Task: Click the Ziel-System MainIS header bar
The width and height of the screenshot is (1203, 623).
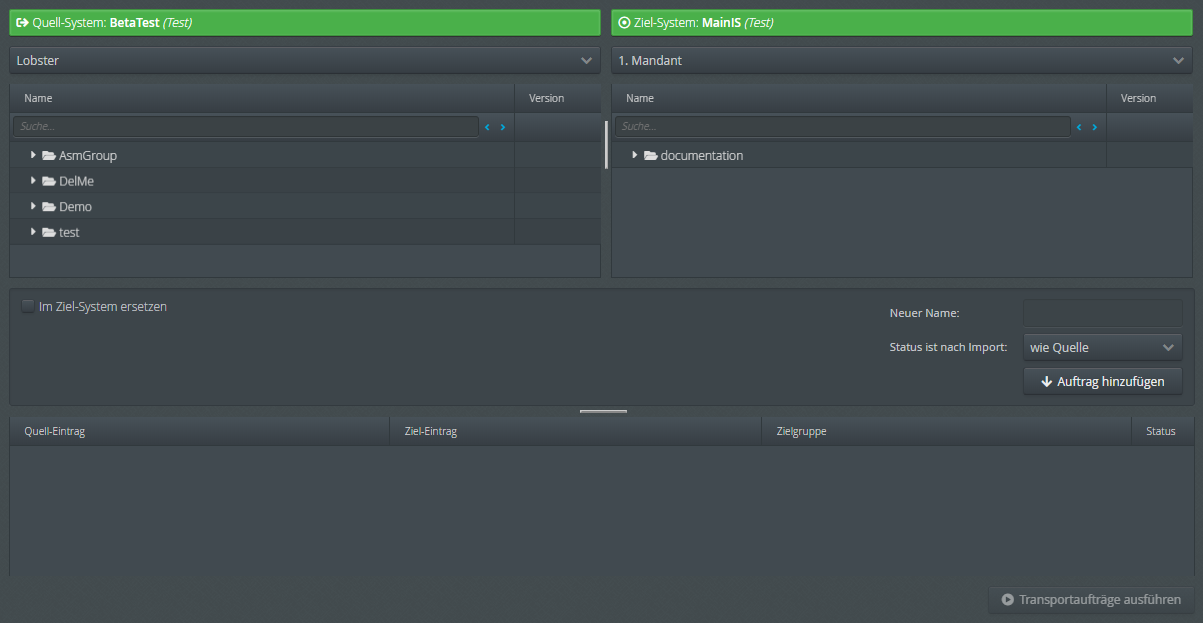Action: point(901,22)
